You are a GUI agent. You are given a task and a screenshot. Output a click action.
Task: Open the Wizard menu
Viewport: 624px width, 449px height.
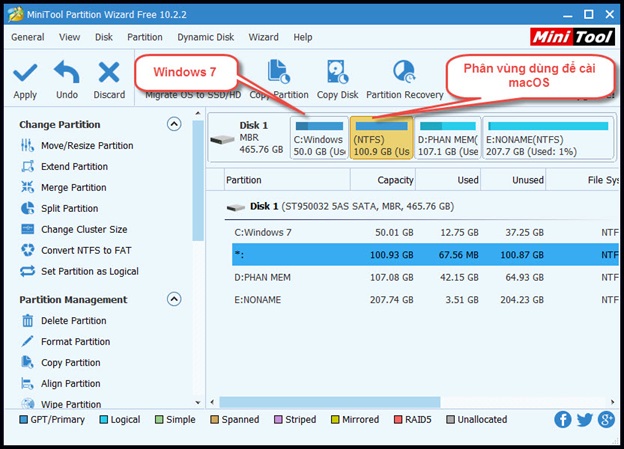click(263, 37)
